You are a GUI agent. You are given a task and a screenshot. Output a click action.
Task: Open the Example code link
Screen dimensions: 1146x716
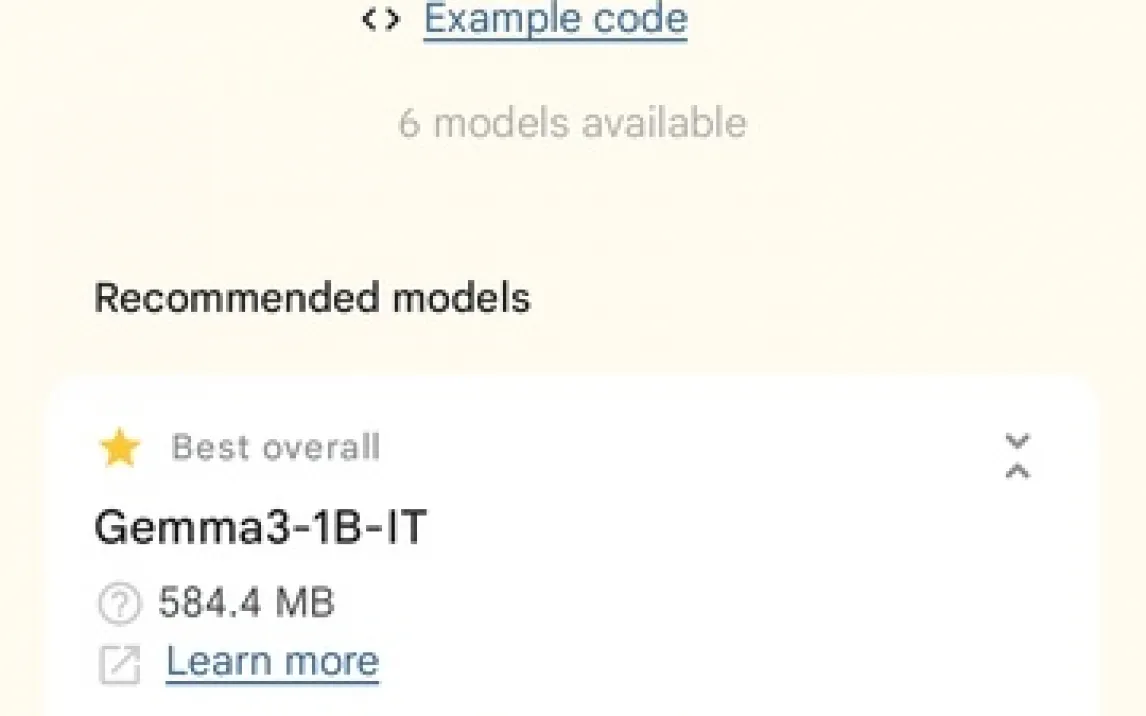(x=555, y=18)
